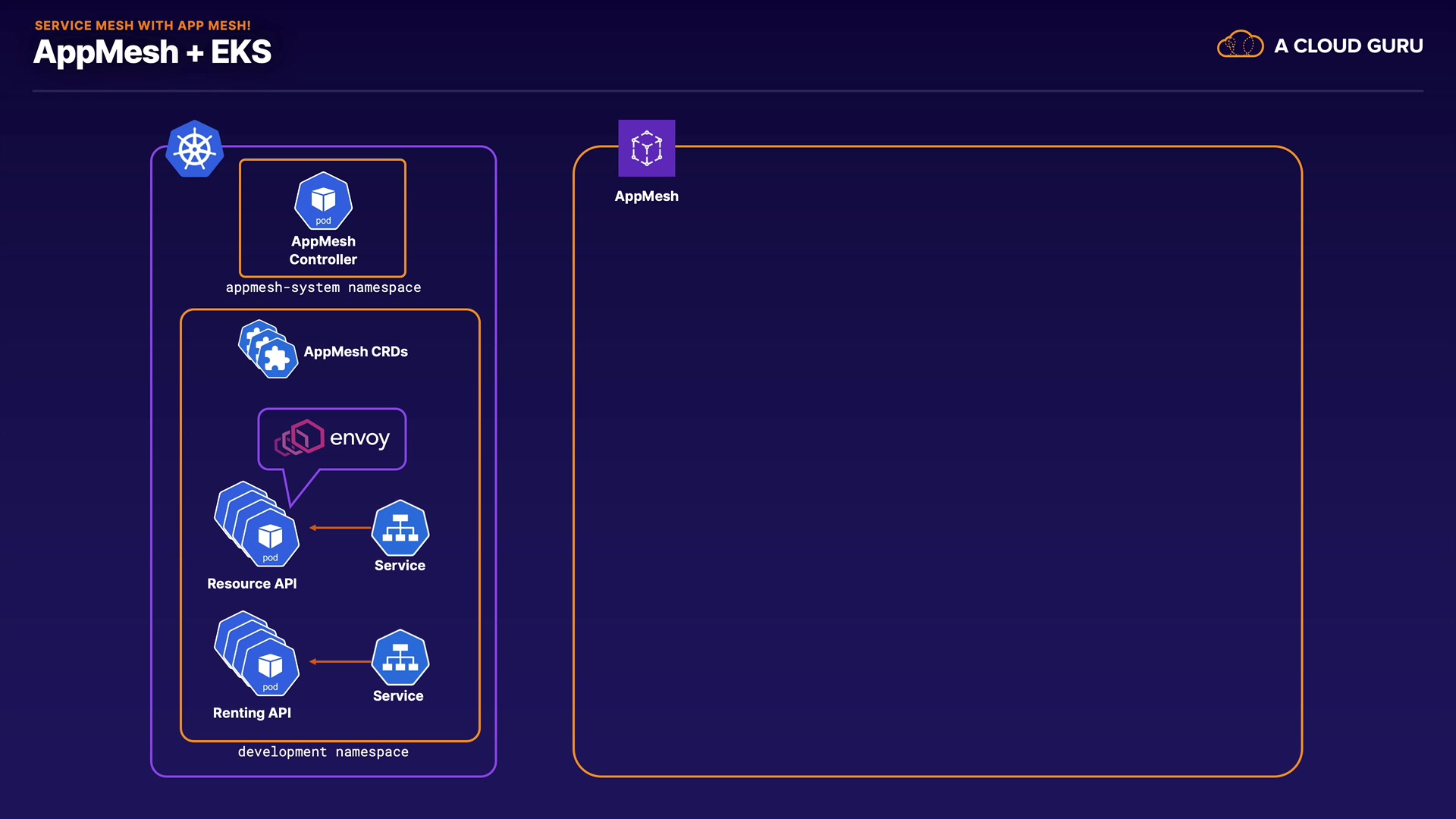Click the Service icon beside Resource API
The width and height of the screenshot is (1456, 819).
(x=400, y=528)
